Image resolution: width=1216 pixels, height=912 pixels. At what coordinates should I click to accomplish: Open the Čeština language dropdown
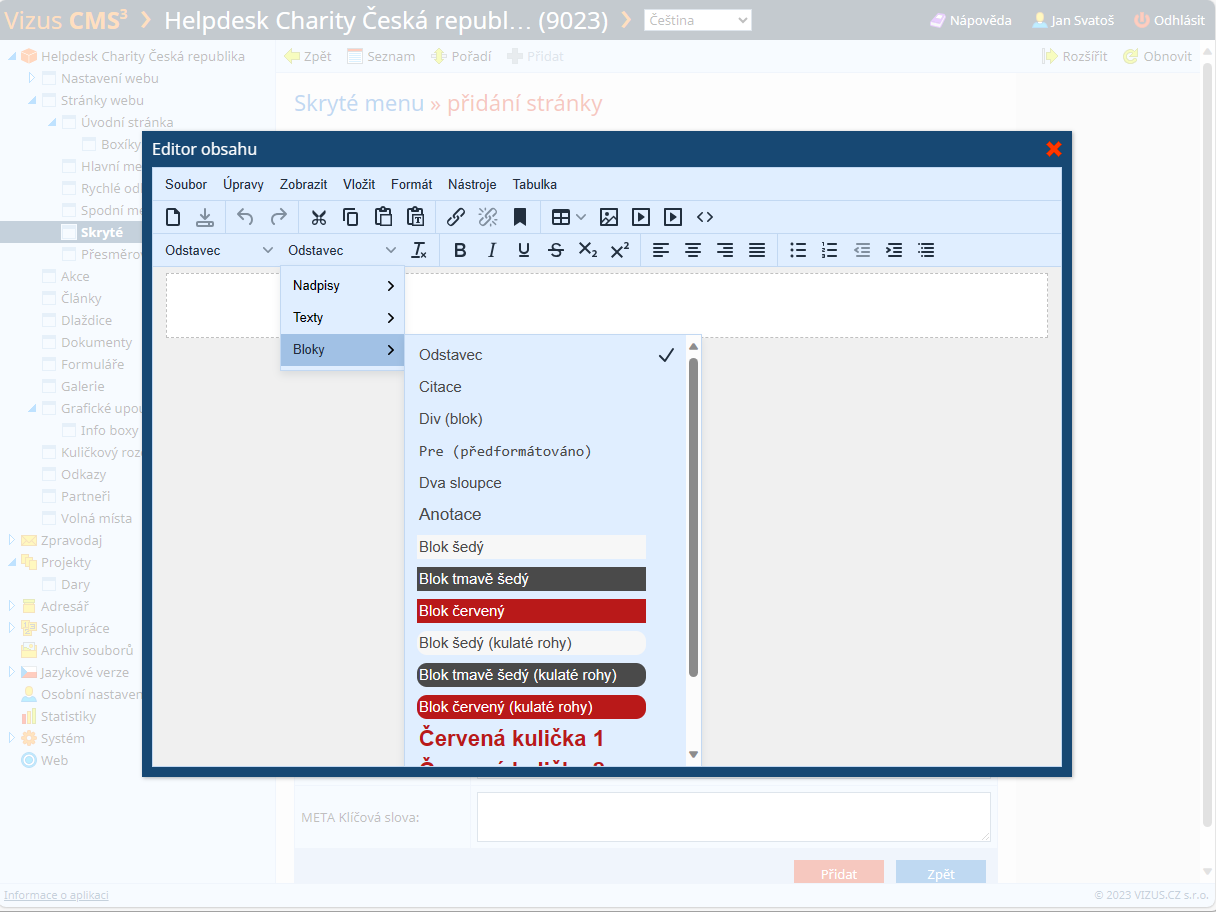tap(698, 20)
